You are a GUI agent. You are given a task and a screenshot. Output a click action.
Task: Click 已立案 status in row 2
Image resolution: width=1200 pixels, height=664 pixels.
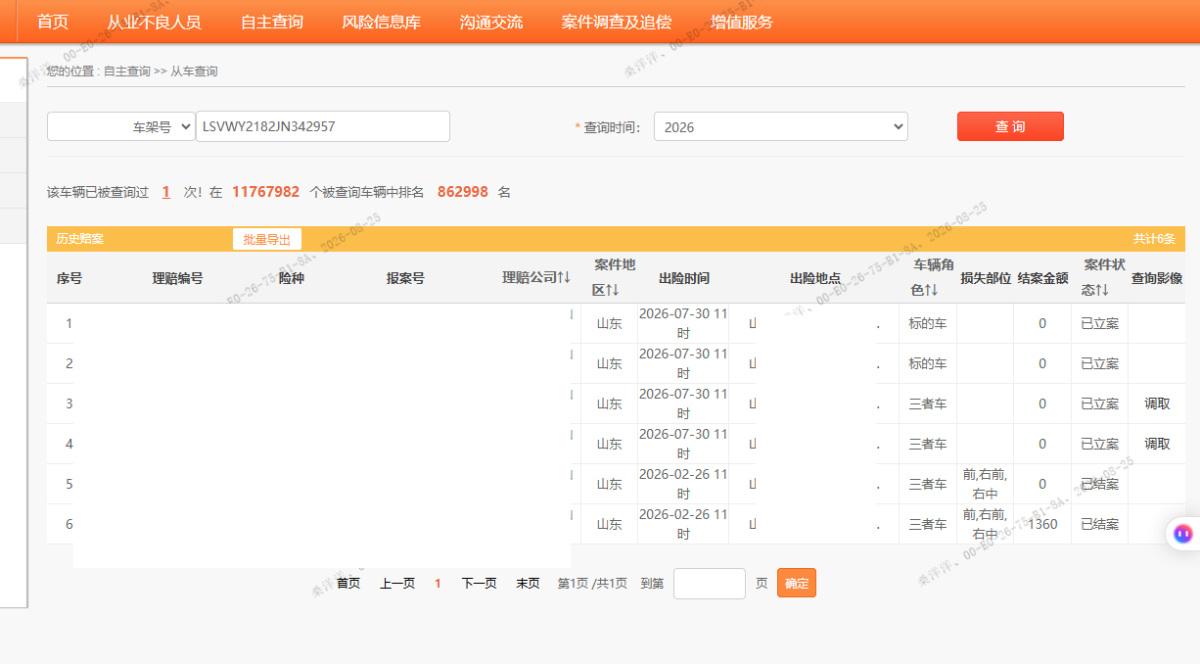click(1099, 364)
